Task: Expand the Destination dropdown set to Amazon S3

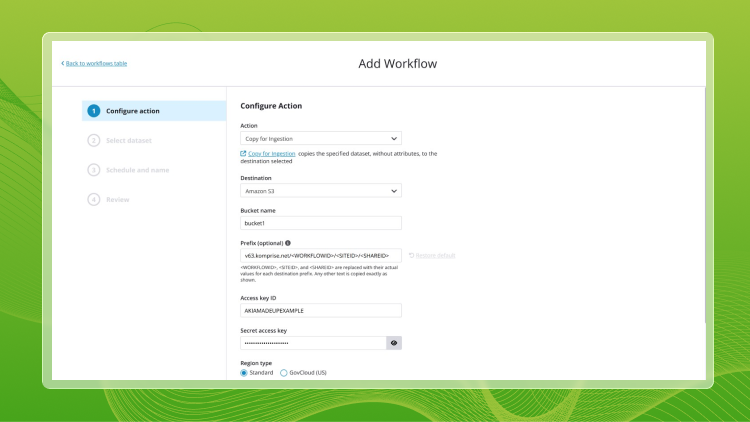Action: click(x=320, y=190)
